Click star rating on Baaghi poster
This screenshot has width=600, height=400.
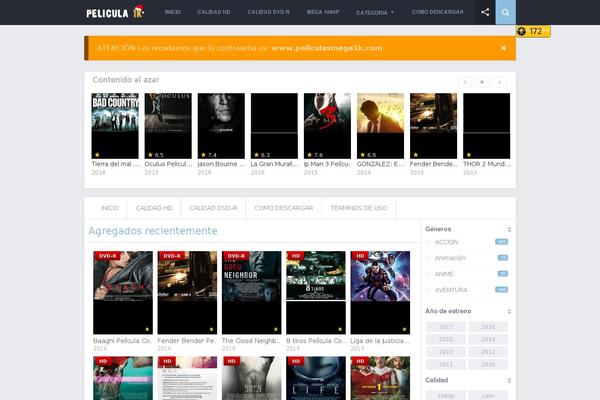tap(147, 329)
